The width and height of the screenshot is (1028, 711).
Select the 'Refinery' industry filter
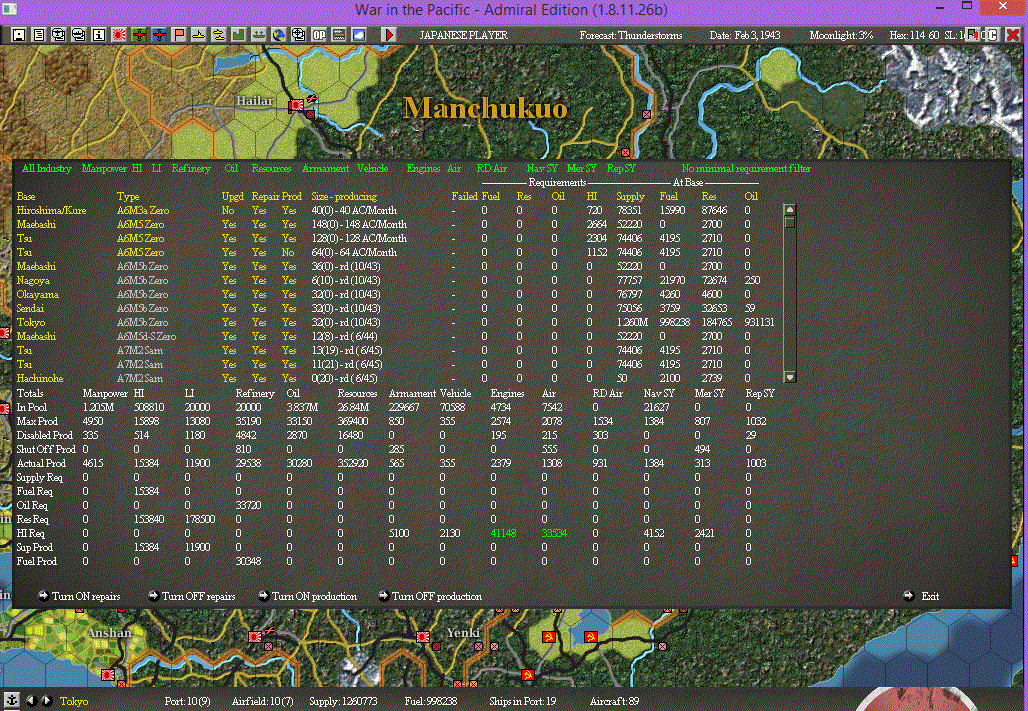click(x=191, y=169)
